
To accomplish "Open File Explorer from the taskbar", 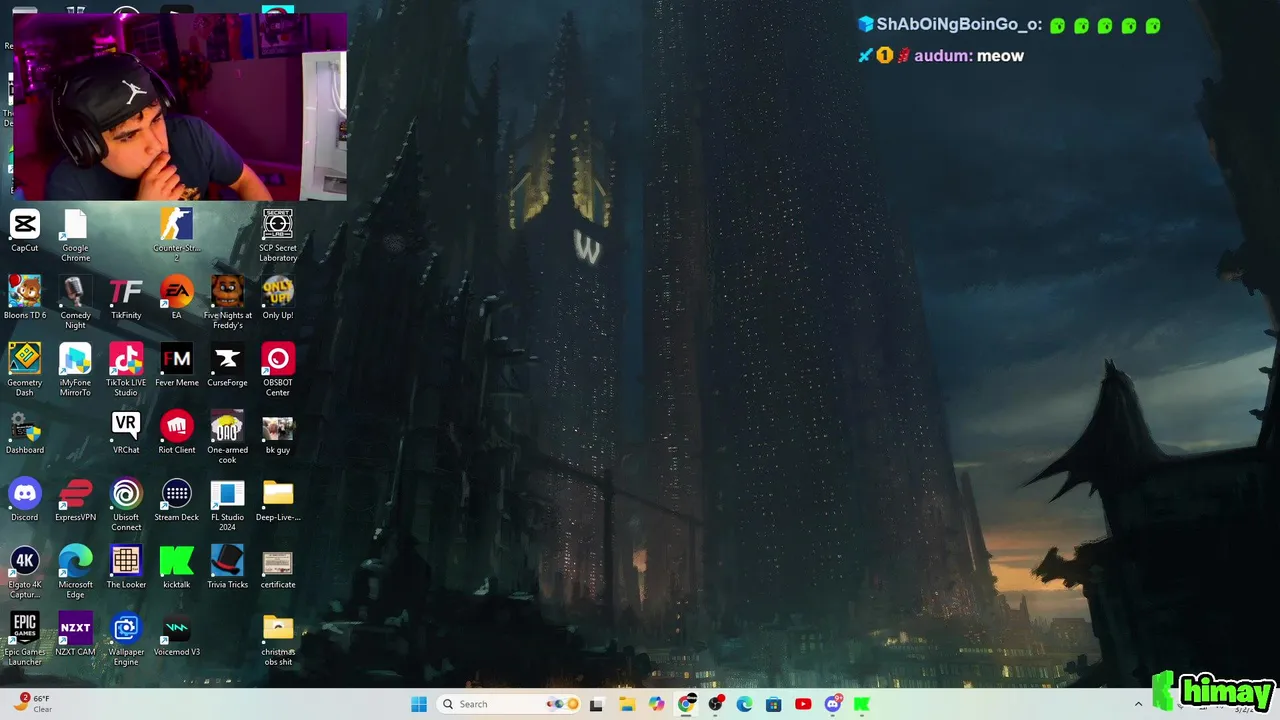I will pyautogui.click(x=627, y=704).
